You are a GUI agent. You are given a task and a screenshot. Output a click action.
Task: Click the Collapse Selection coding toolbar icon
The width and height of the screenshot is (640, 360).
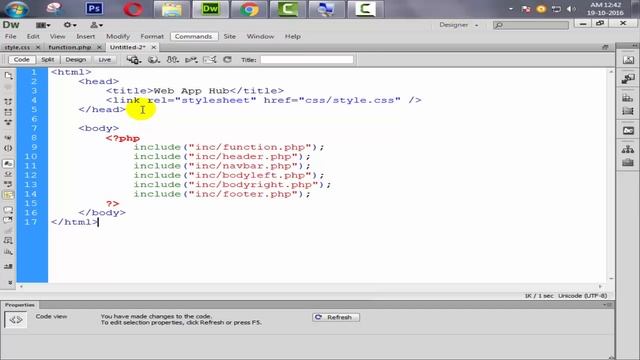click(x=8, y=112)
